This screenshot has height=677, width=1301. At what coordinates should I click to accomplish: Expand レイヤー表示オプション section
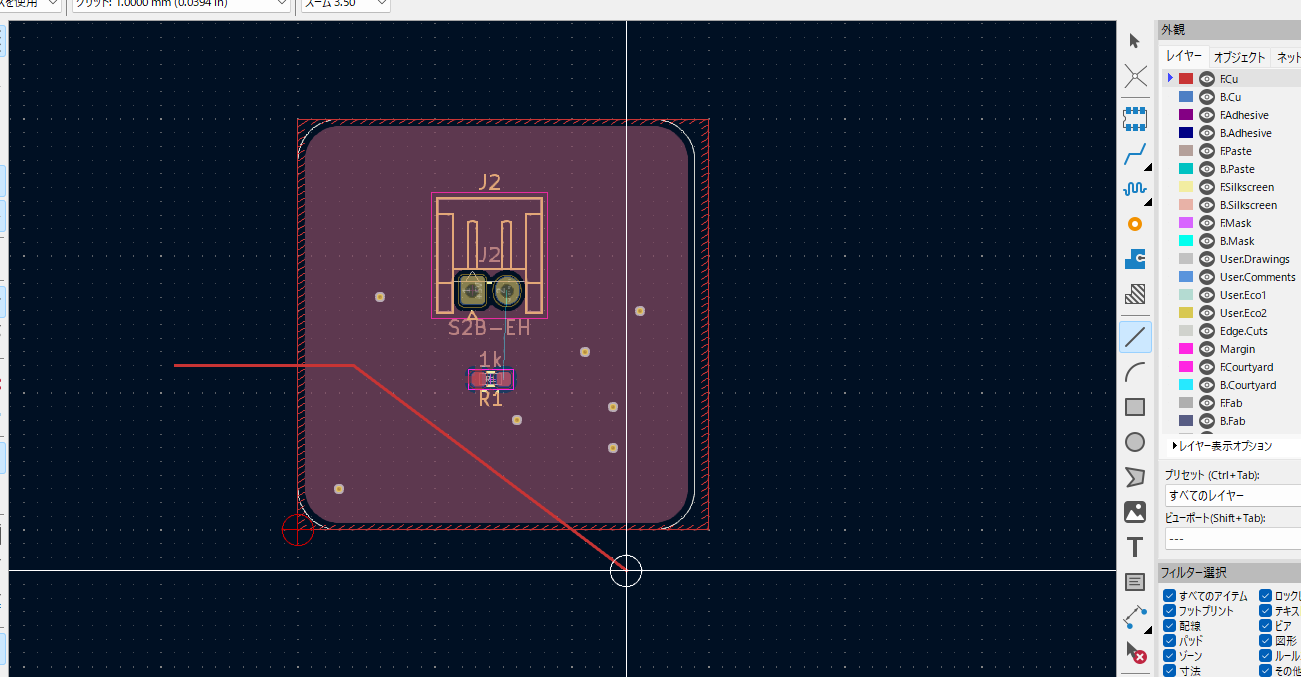point(1223,446)
